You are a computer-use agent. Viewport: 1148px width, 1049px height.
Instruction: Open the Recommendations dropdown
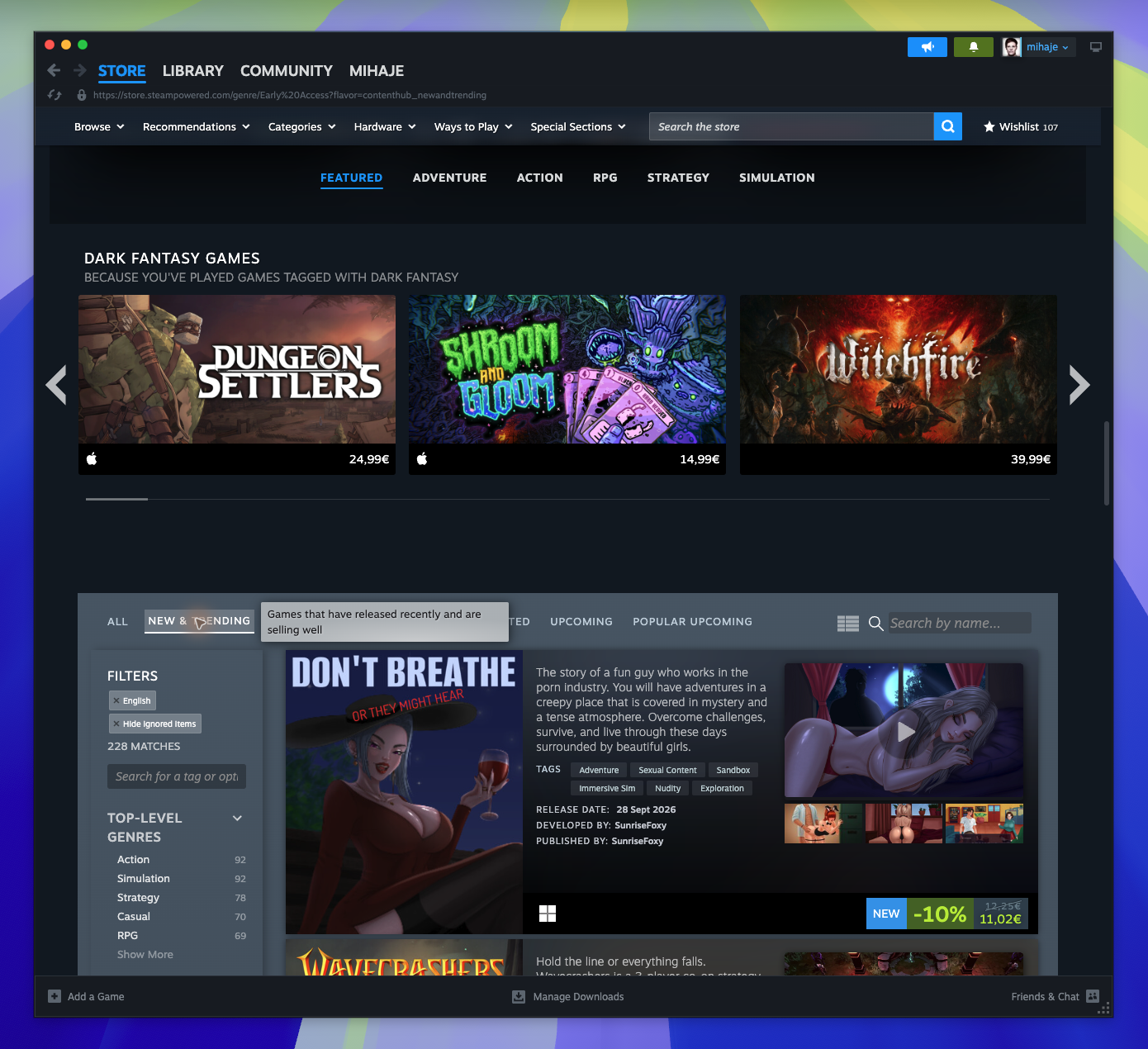click(197, 126)
